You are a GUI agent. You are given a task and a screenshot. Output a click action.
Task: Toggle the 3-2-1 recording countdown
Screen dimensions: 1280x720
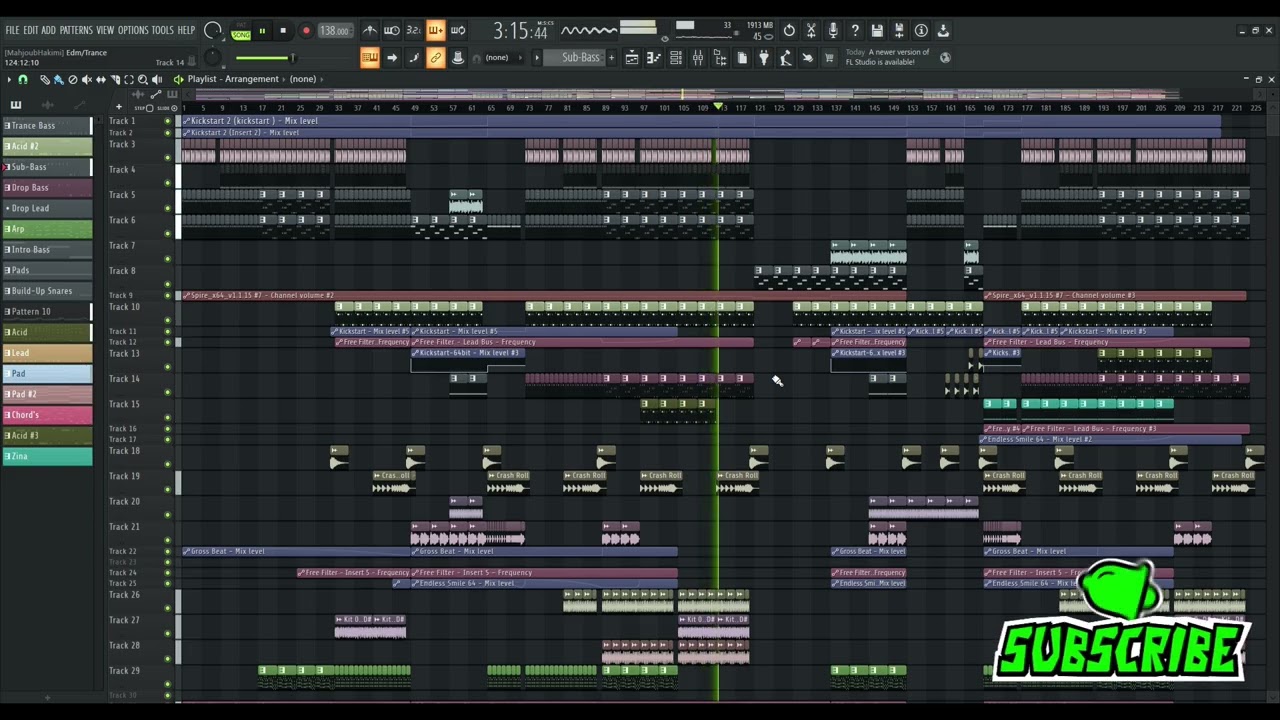tap(414, 31)
